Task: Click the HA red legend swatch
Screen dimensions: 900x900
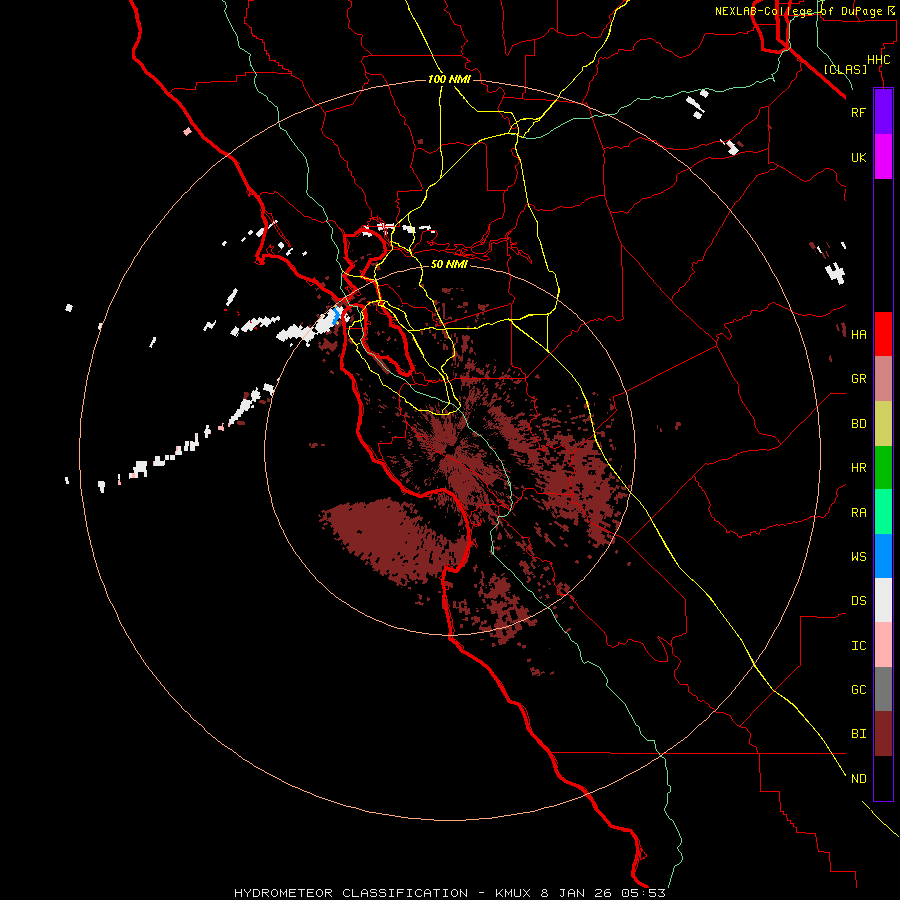Action: pos(883,334)
